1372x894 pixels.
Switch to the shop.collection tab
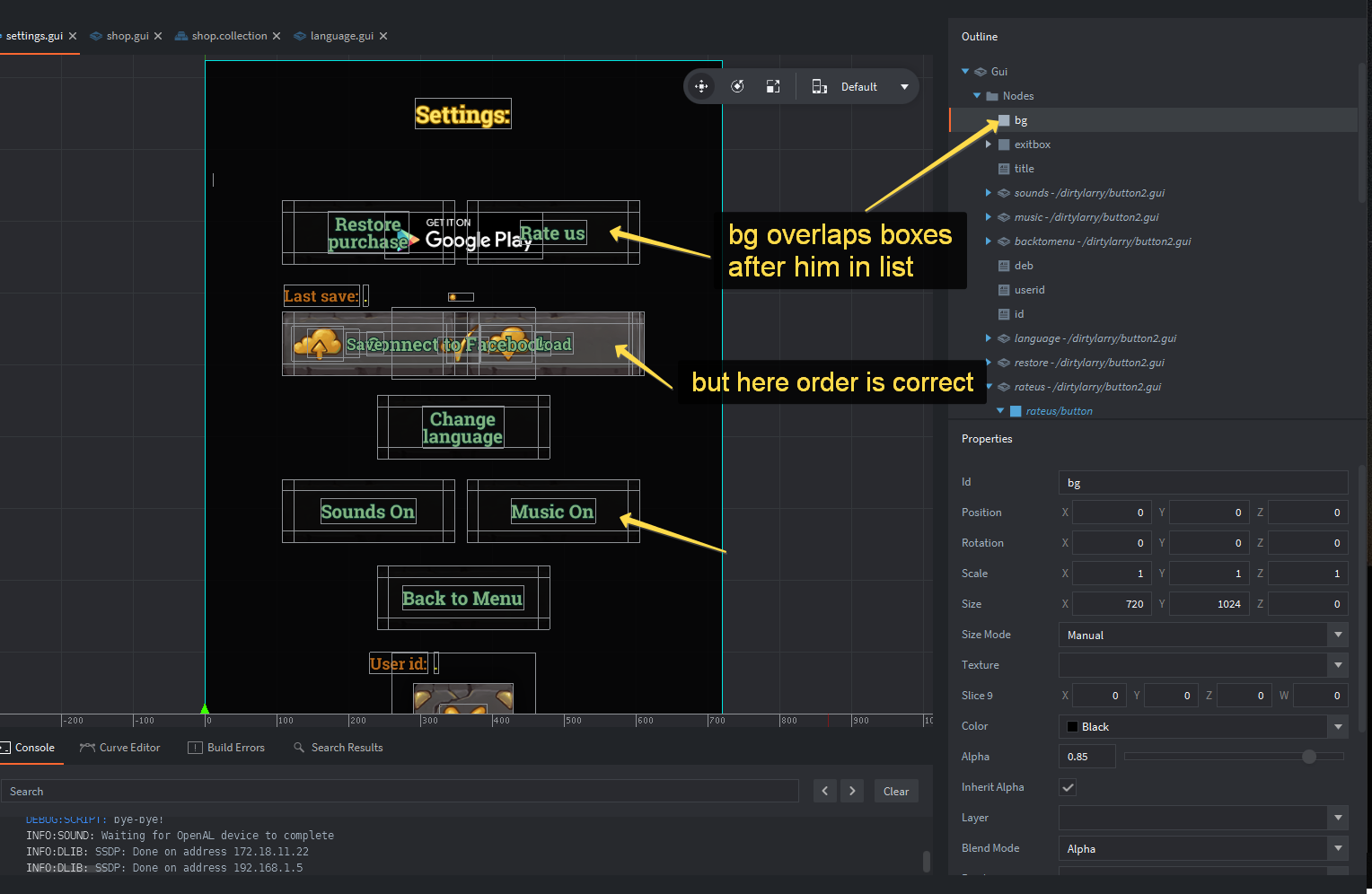coord(227,36)
